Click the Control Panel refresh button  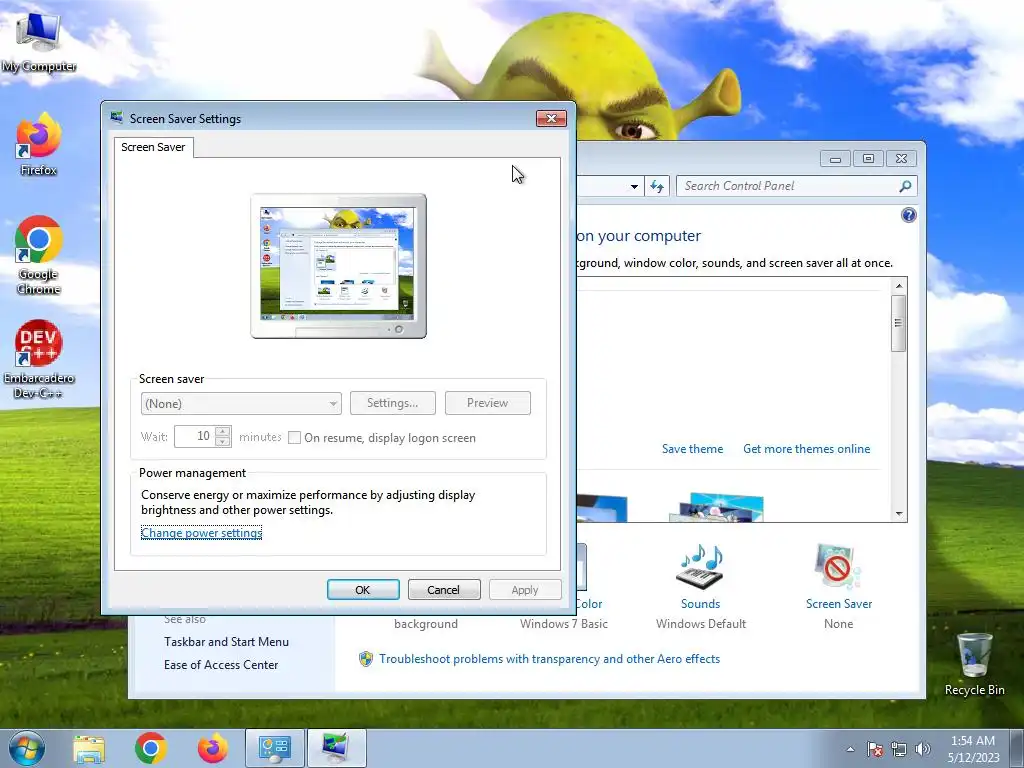[x=657, y=187]
